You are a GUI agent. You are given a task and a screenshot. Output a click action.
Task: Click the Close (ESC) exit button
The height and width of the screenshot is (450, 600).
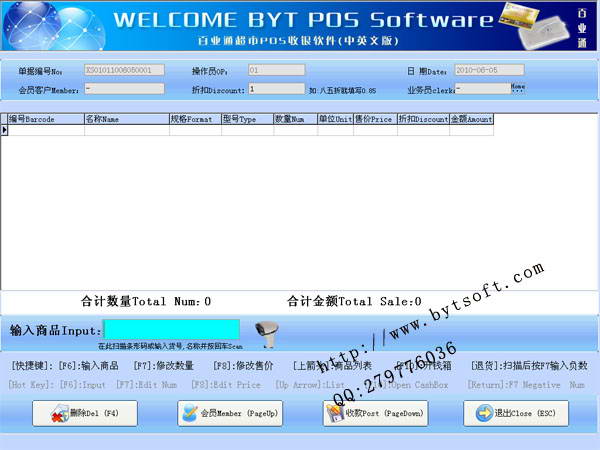click(x=516, y=413)
